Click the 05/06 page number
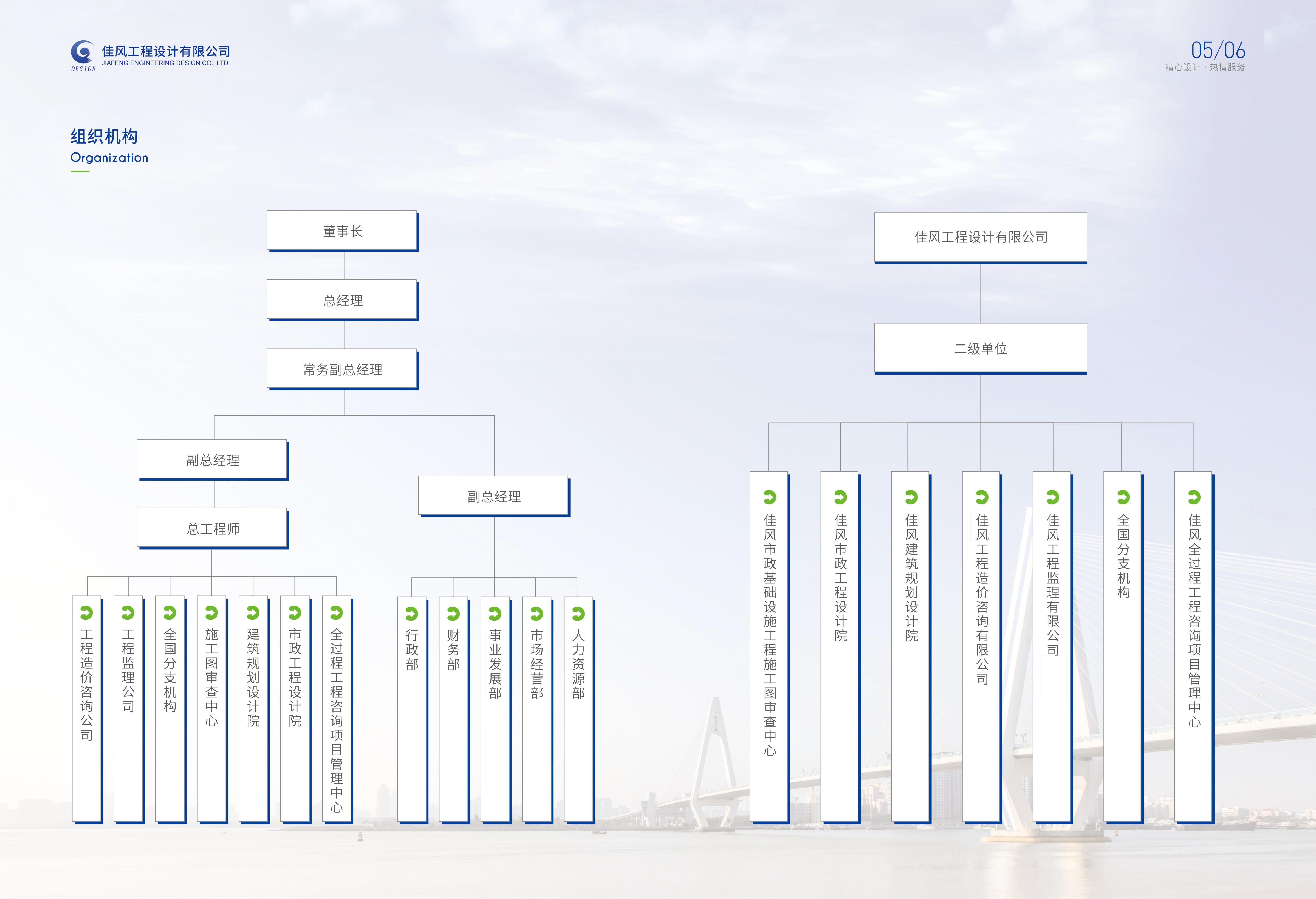This screenshot has height=899, width=1316. [1218, 50]
